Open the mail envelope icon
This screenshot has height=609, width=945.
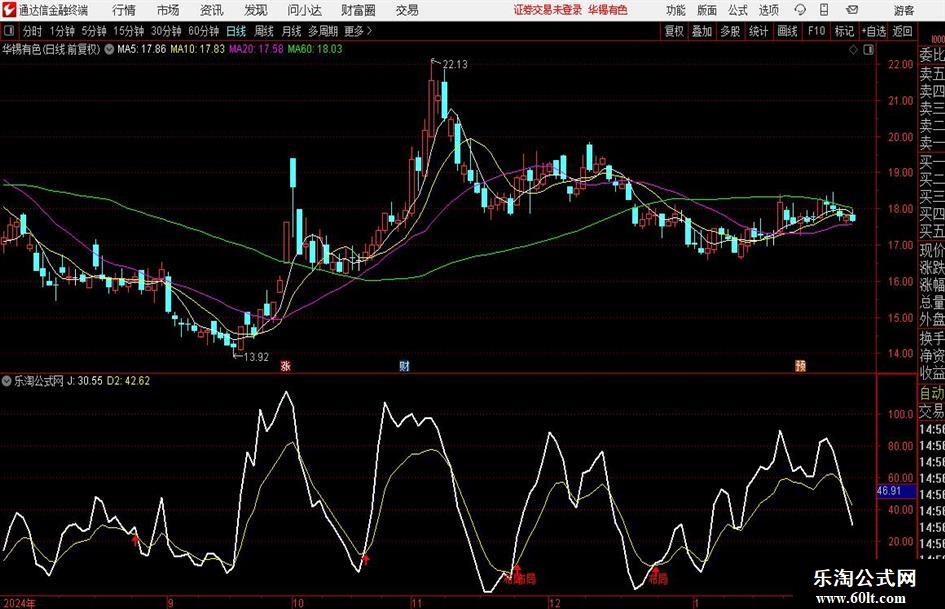point(852,10)
